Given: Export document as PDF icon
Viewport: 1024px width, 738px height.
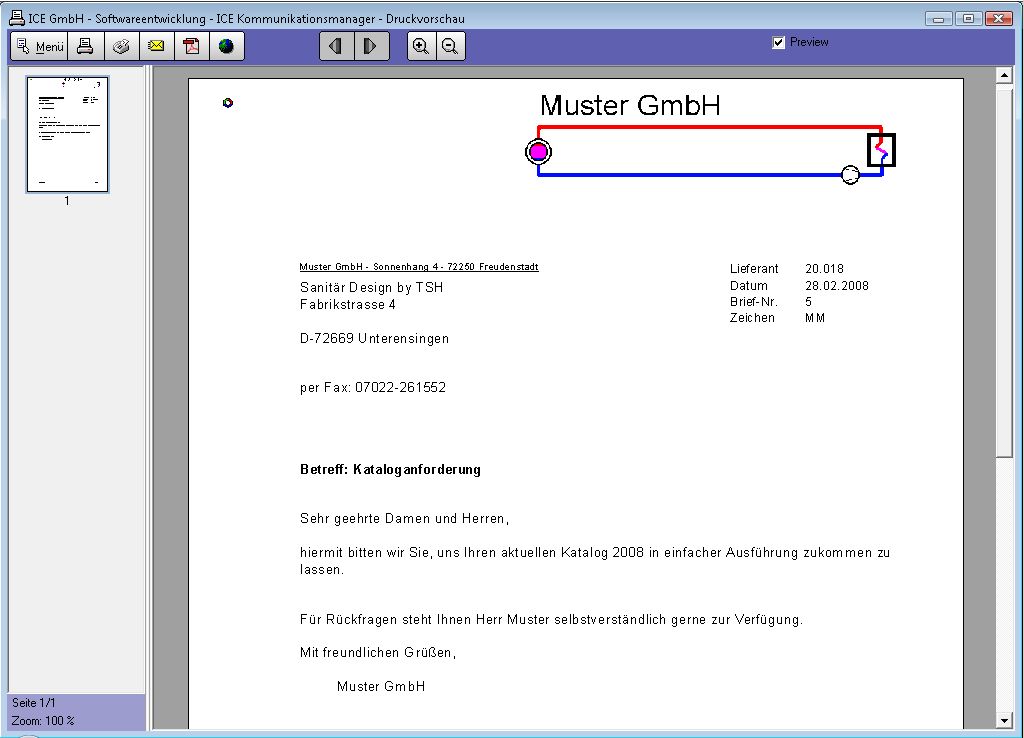Looking at the screenshot, I should click(191, 47).
